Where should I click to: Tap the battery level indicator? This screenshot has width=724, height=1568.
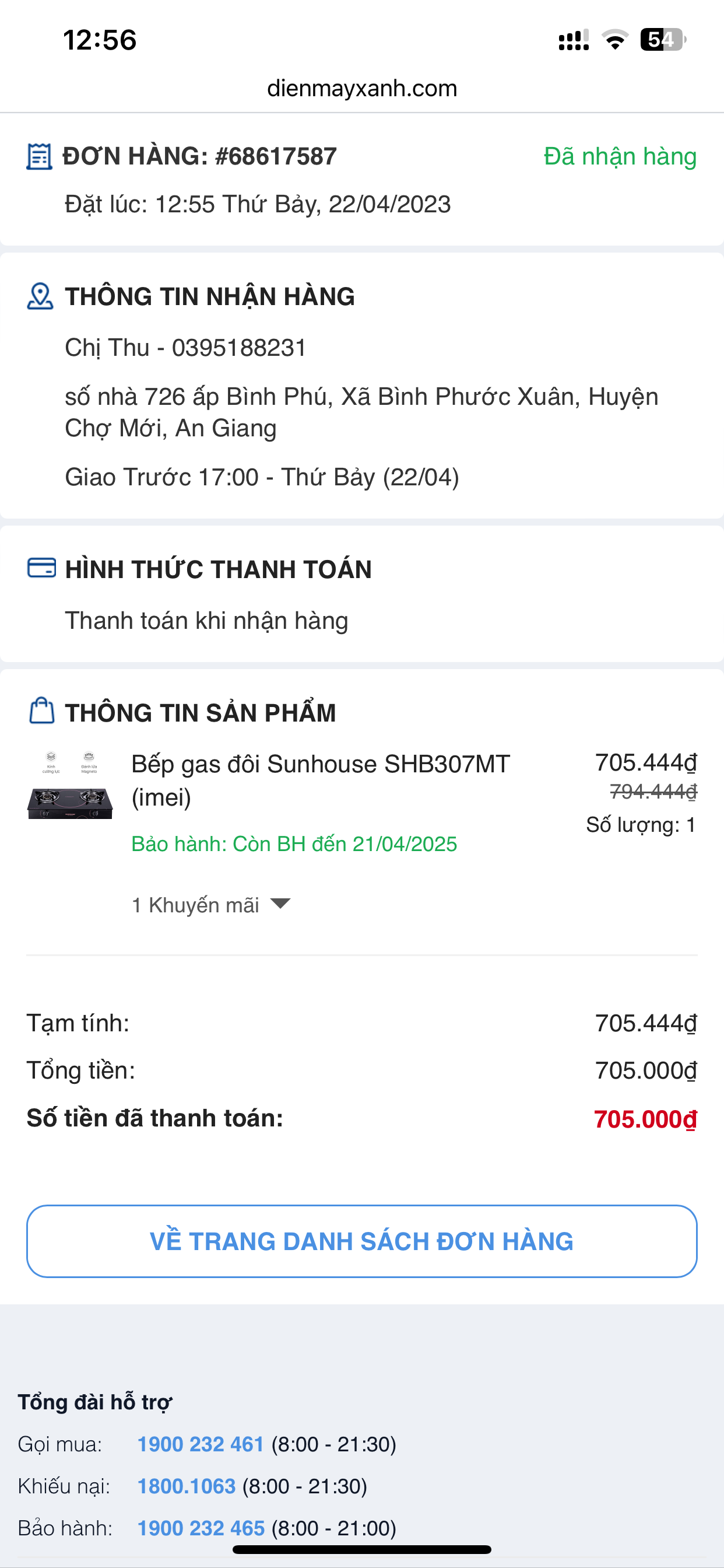tap(663, 40)
